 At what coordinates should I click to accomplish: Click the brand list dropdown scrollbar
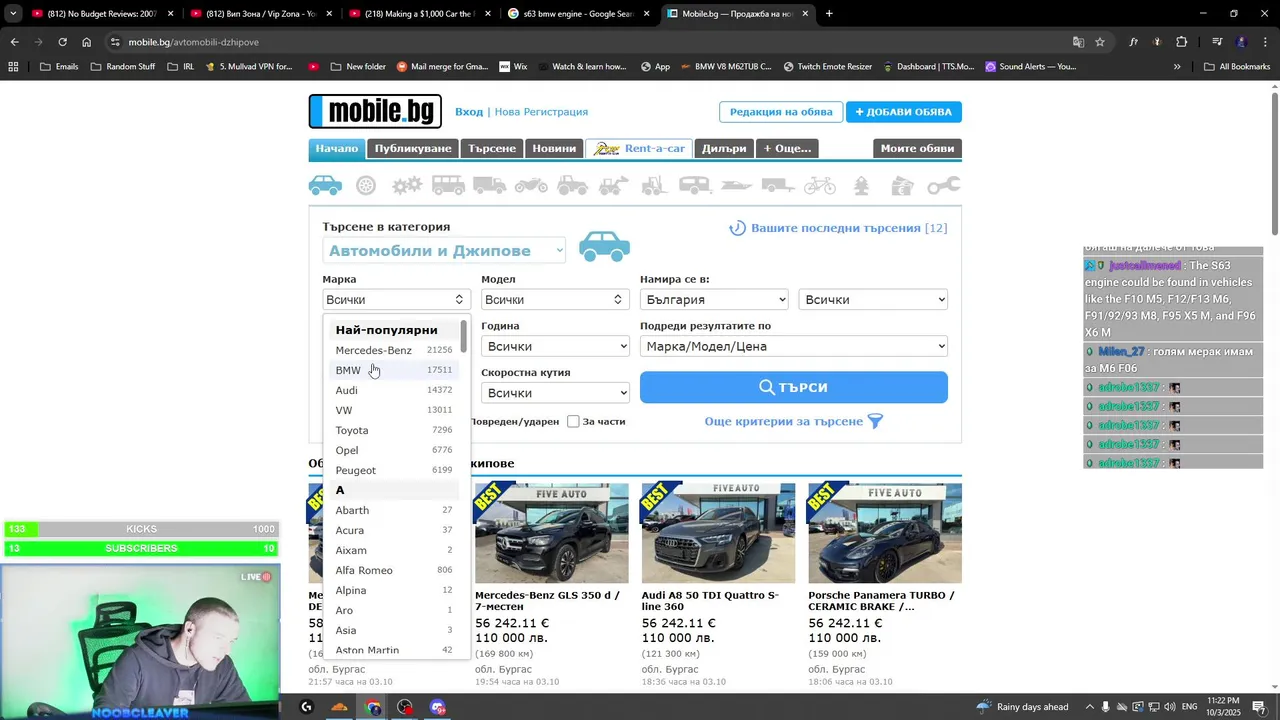pyautogui.click(x=464, y=336)
